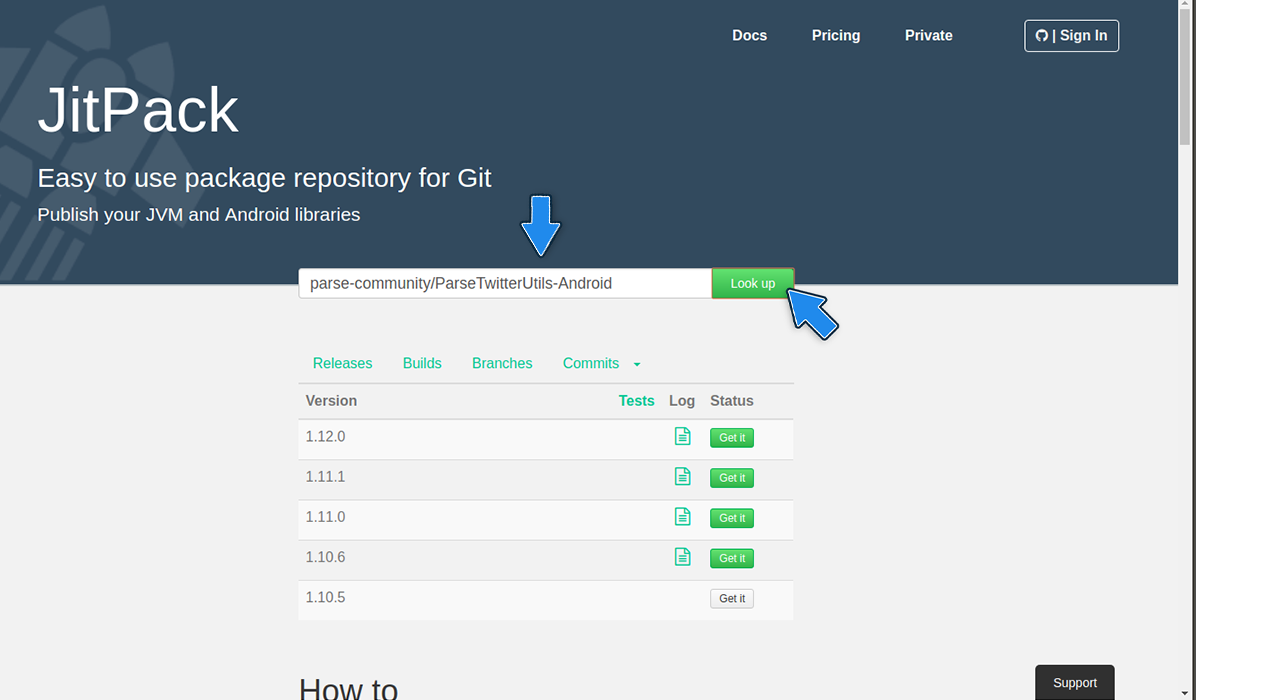Switch to the Builds tab
This screenshot has height=700, width=1275.
click(422, 363)
